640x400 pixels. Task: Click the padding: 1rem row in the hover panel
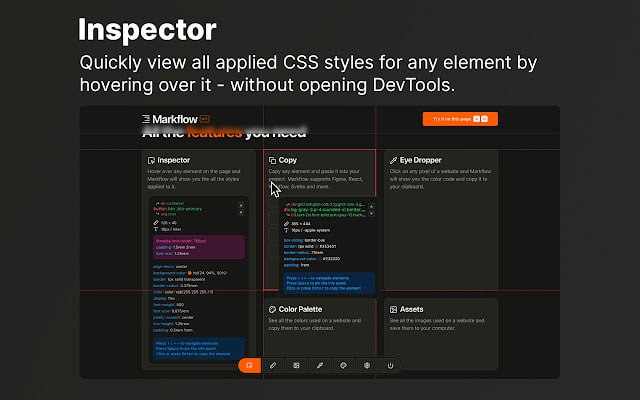296,265
